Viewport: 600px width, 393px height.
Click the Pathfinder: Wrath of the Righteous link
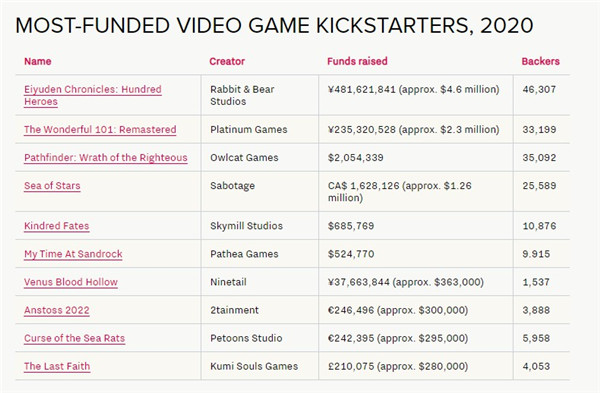point(106,158)
